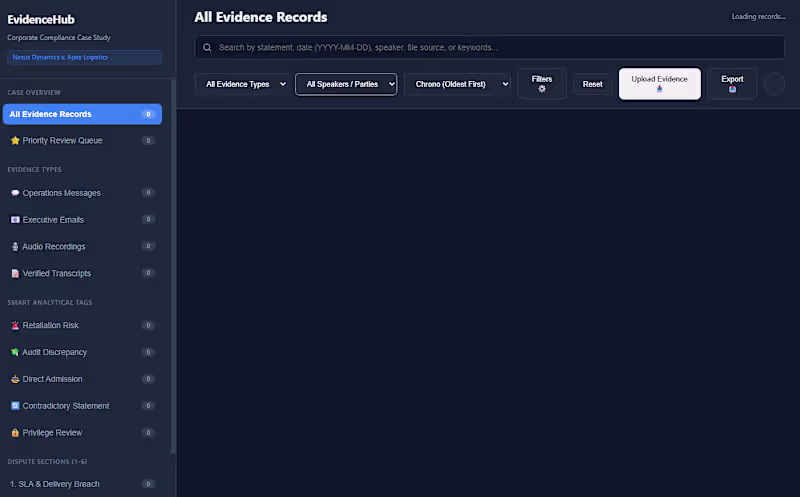Click the Priority Review Queue star icon
Image resolution: width=800 pixels, height=497 pixels.
pyautogui.click(x=15, y=140)
